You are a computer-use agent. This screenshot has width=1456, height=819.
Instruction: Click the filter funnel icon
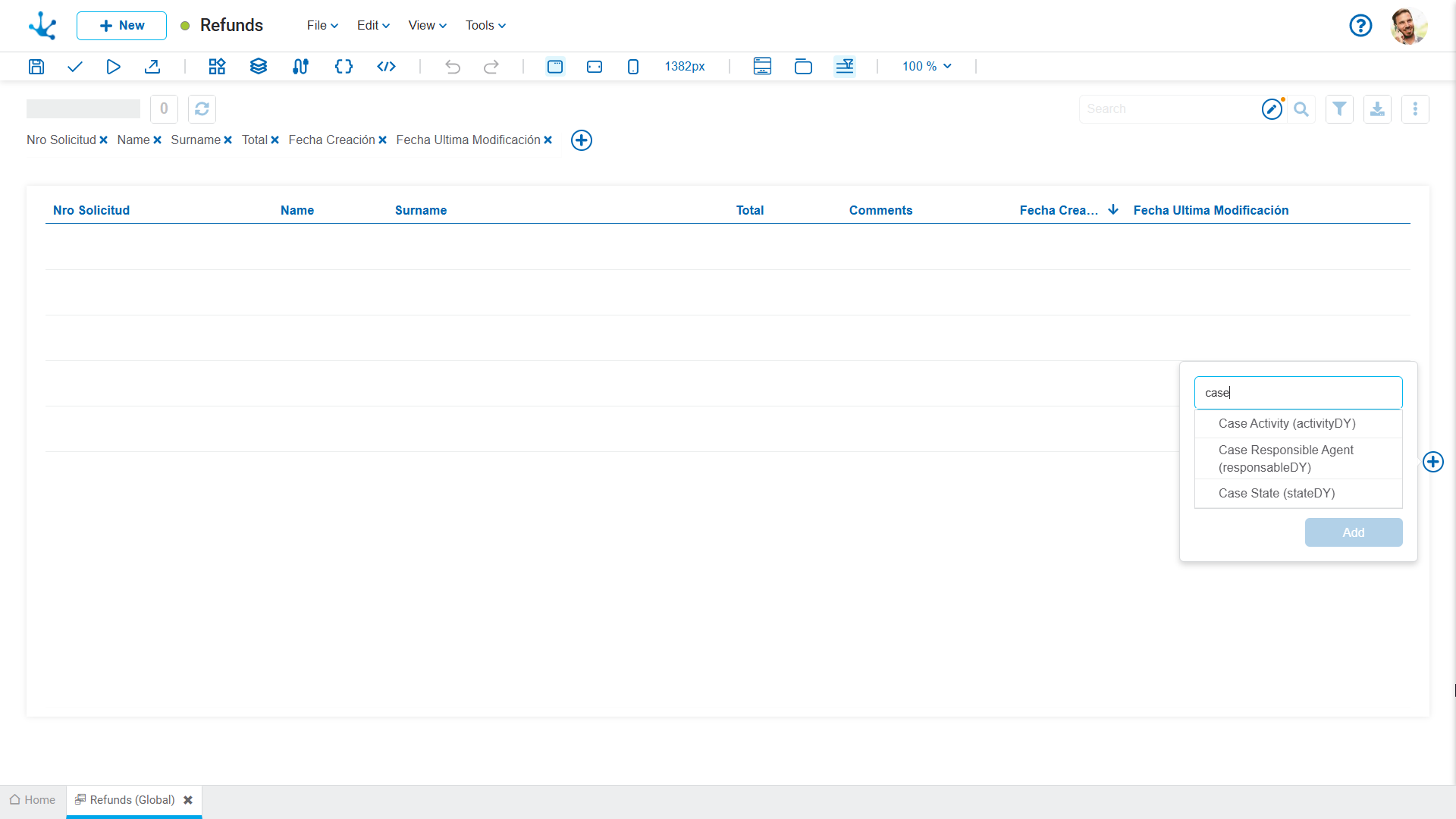coord(1339,109)
